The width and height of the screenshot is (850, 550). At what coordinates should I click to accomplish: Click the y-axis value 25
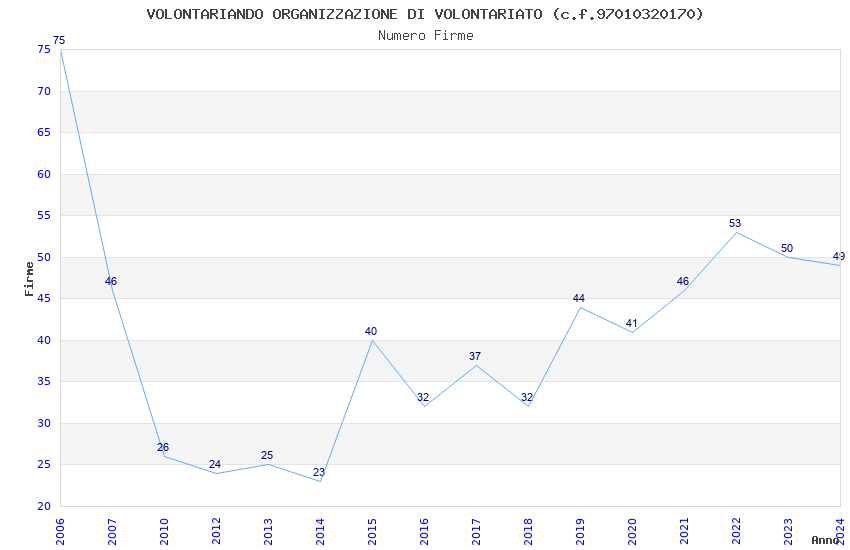(44, 465)
